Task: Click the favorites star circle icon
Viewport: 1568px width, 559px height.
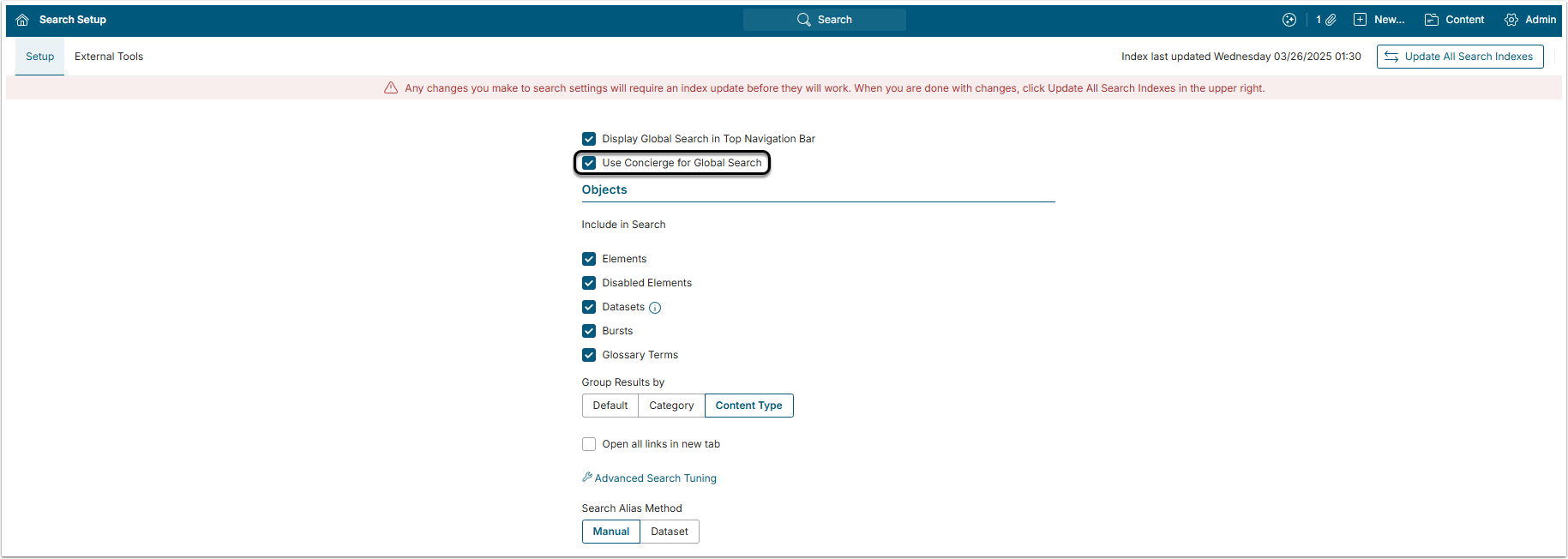Action: coord(1289,20)
